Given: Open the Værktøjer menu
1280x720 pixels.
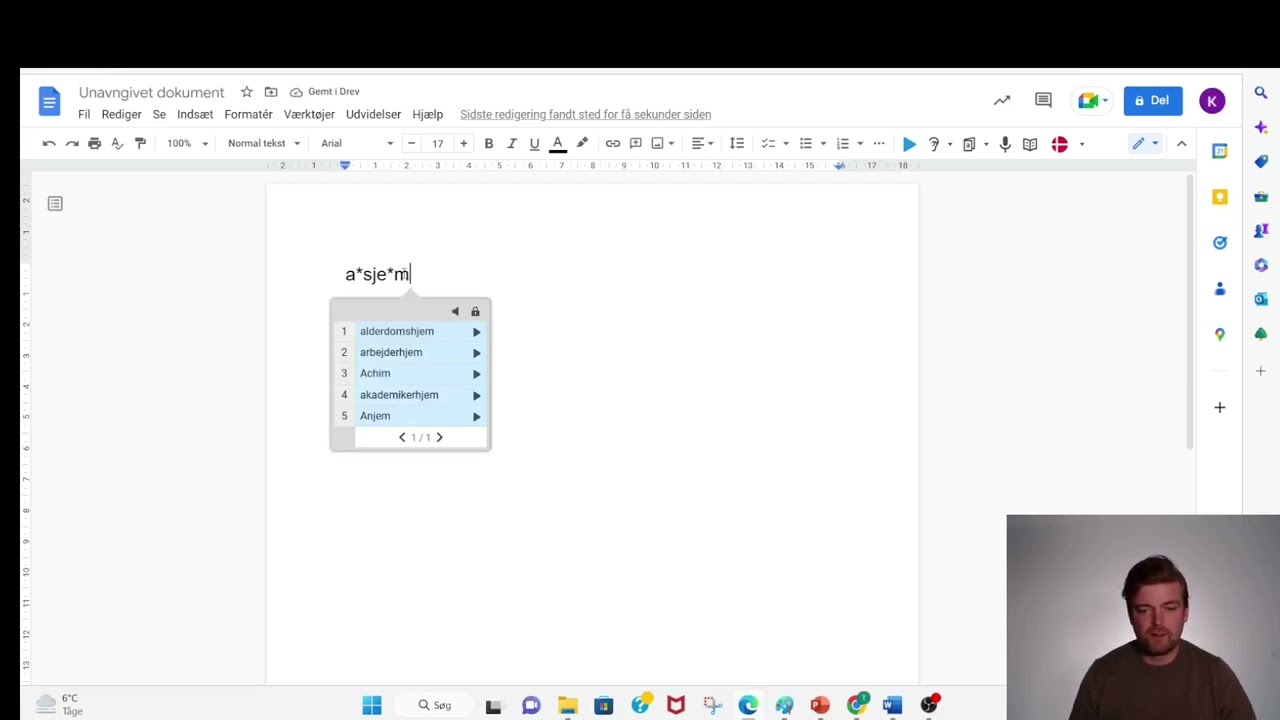Looking at the screenshot, I should (x=309, y=114).
